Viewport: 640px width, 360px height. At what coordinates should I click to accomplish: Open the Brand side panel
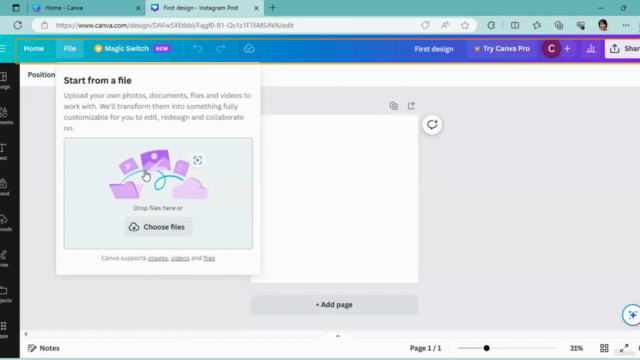click(4, 187)
